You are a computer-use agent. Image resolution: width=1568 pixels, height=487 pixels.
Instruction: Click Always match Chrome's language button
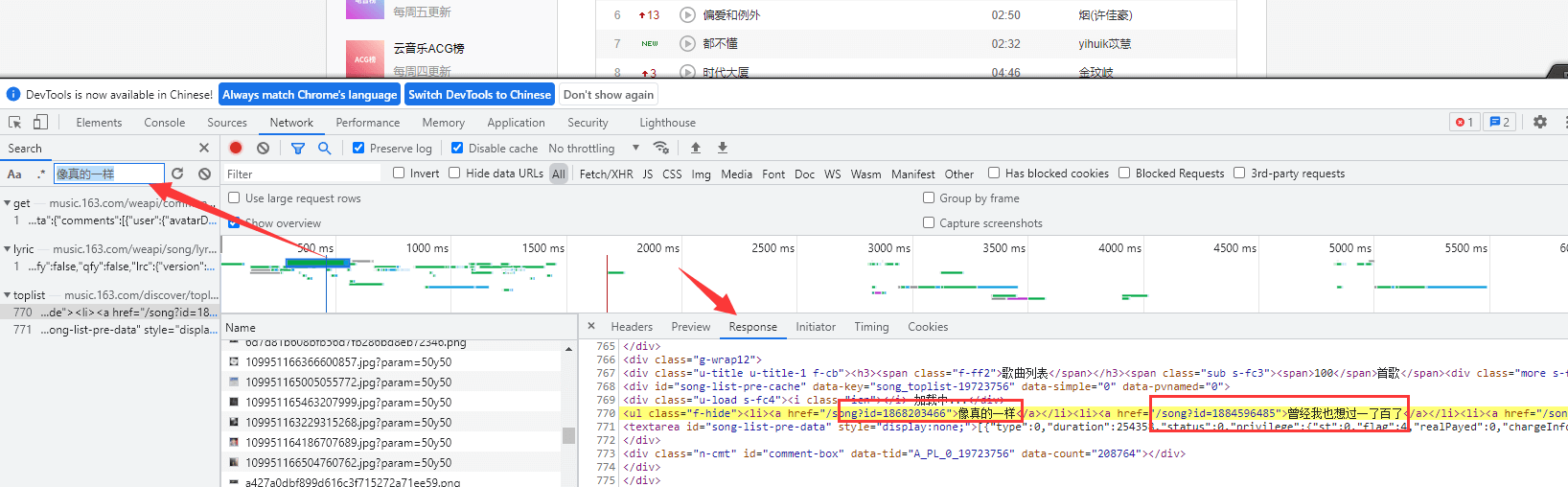point(310,95)
